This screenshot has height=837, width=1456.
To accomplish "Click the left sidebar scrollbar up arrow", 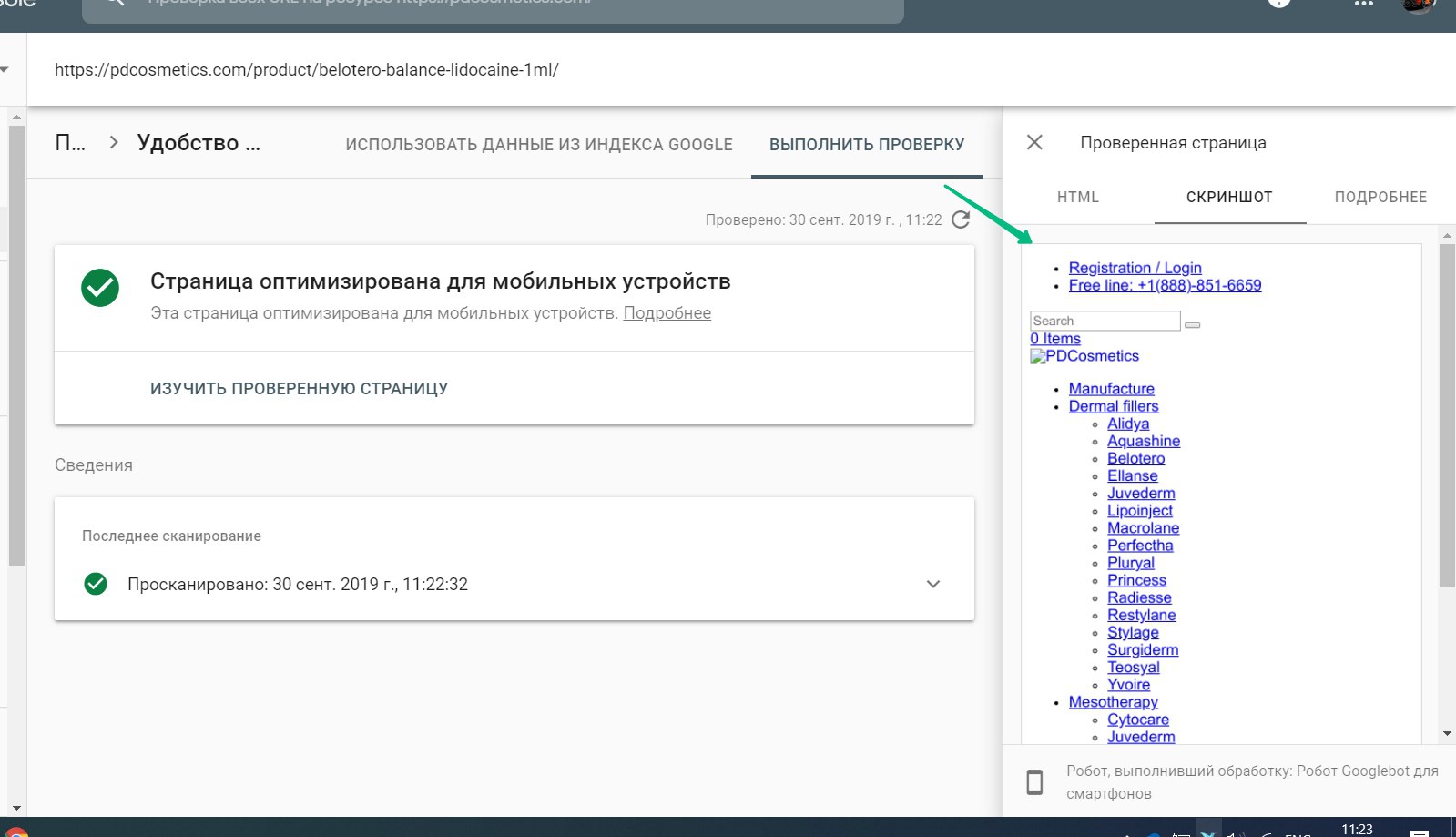I will coord(16,117).
